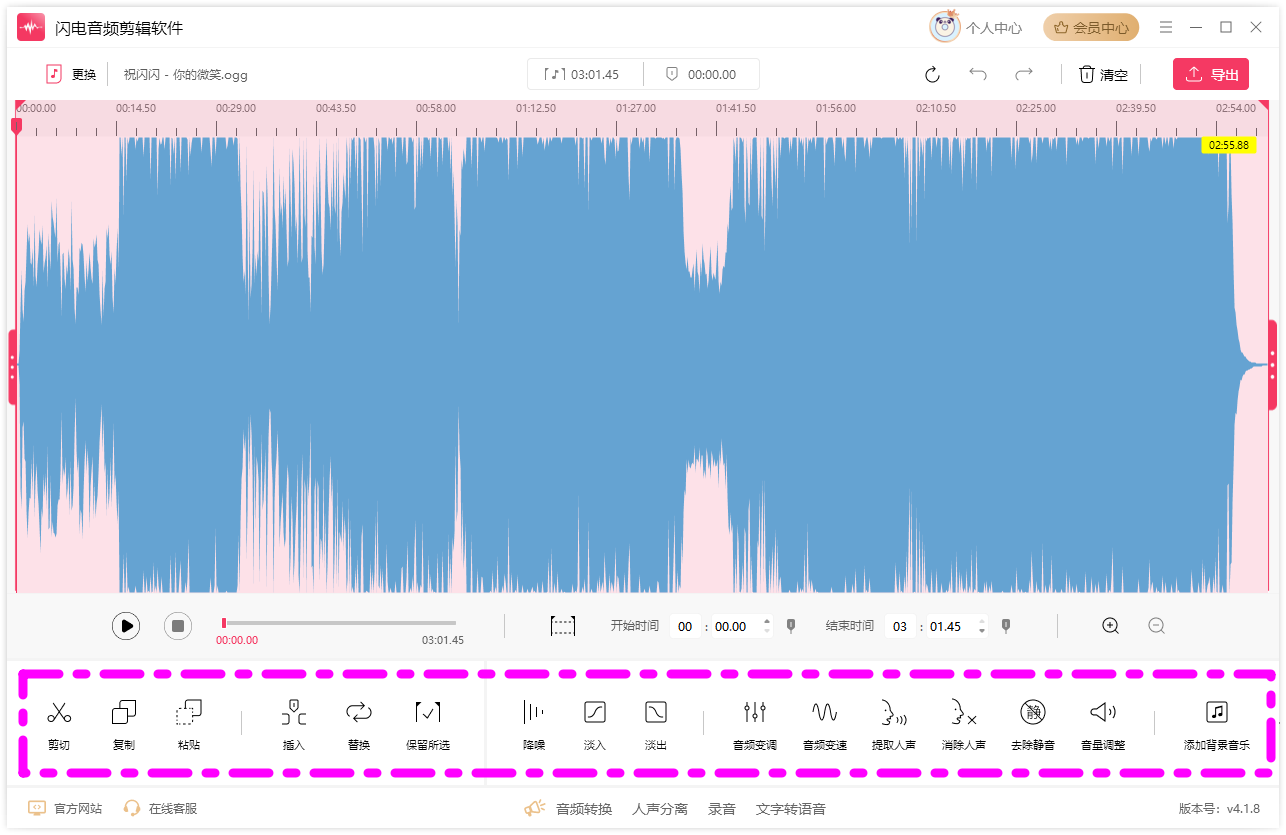This screenshot has width=1286, height=835.
Task: Decrease the 结束时间 seconds with down stepper
Action: [982, 632]
